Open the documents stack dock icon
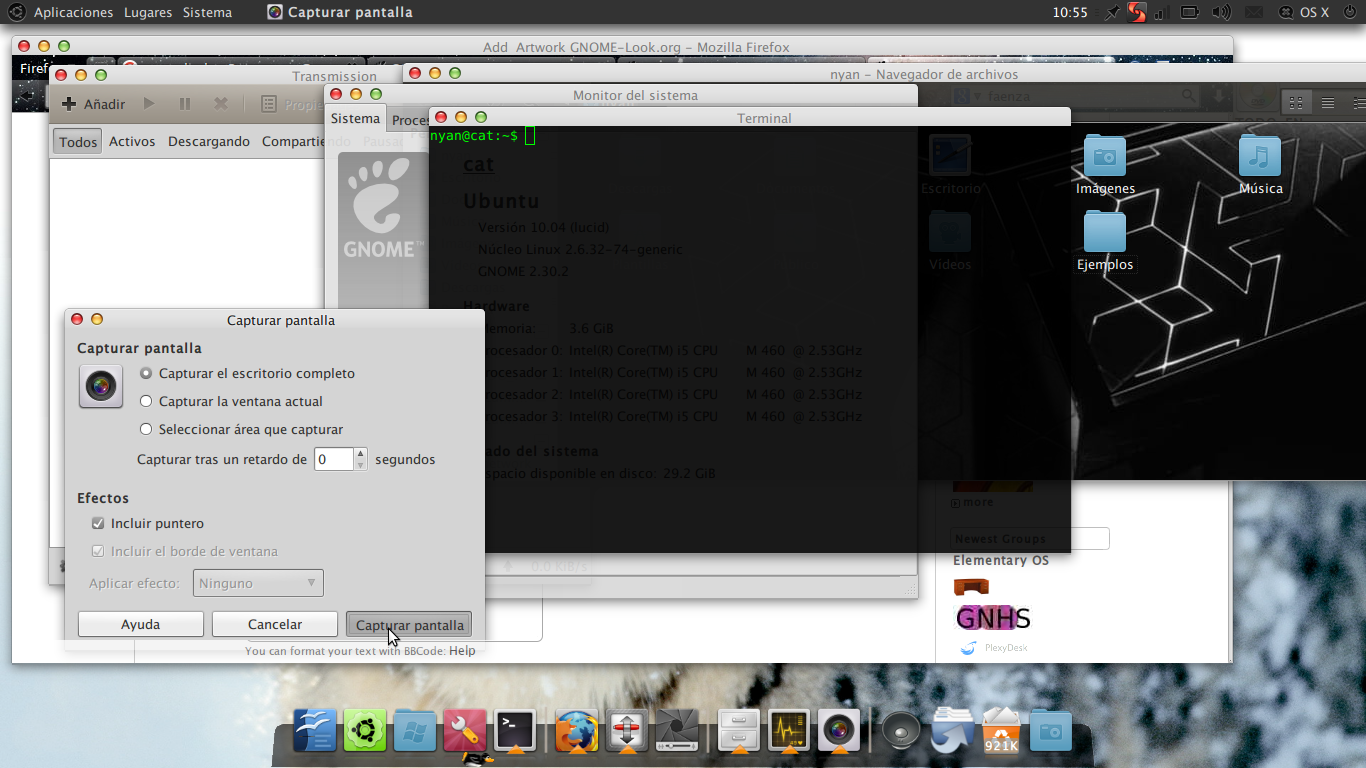 [951, 731]
